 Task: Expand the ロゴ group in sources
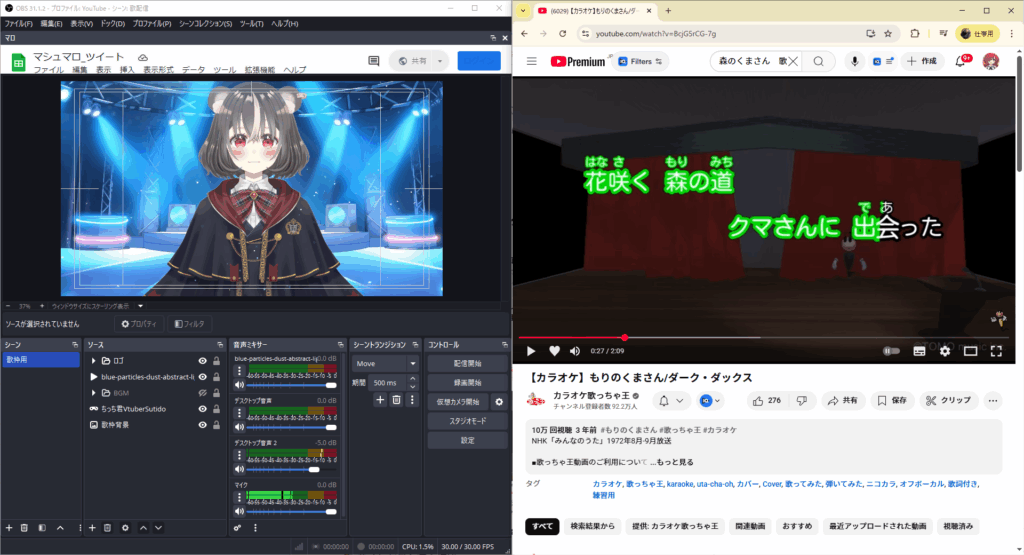tap(94, 361)
